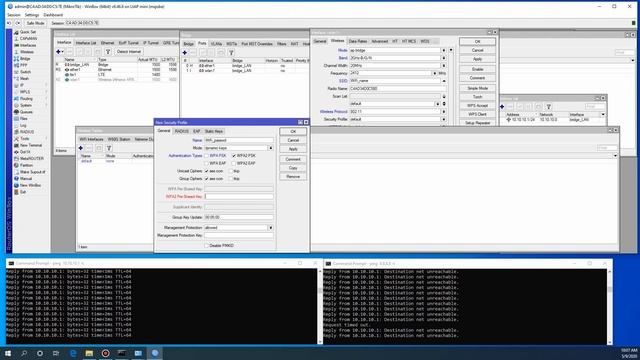640x360 pixels.
Task: Open Wireless in the sidebar
Action: (x=27, y=52)
